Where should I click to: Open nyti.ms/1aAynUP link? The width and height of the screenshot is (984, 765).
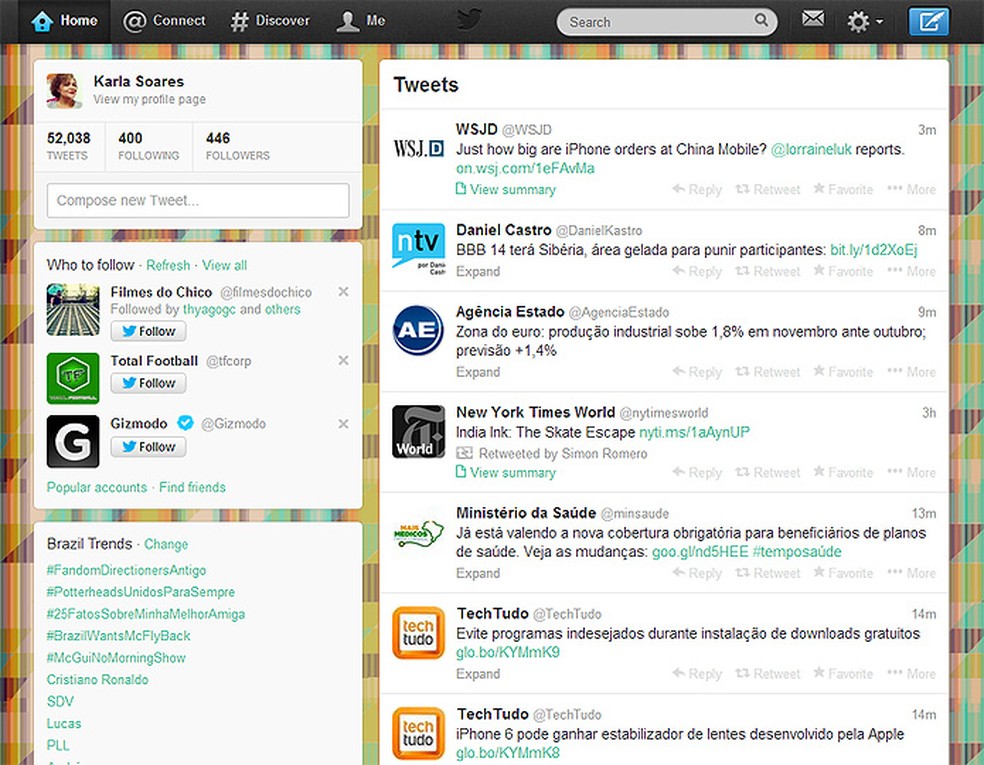coord(694,432)
